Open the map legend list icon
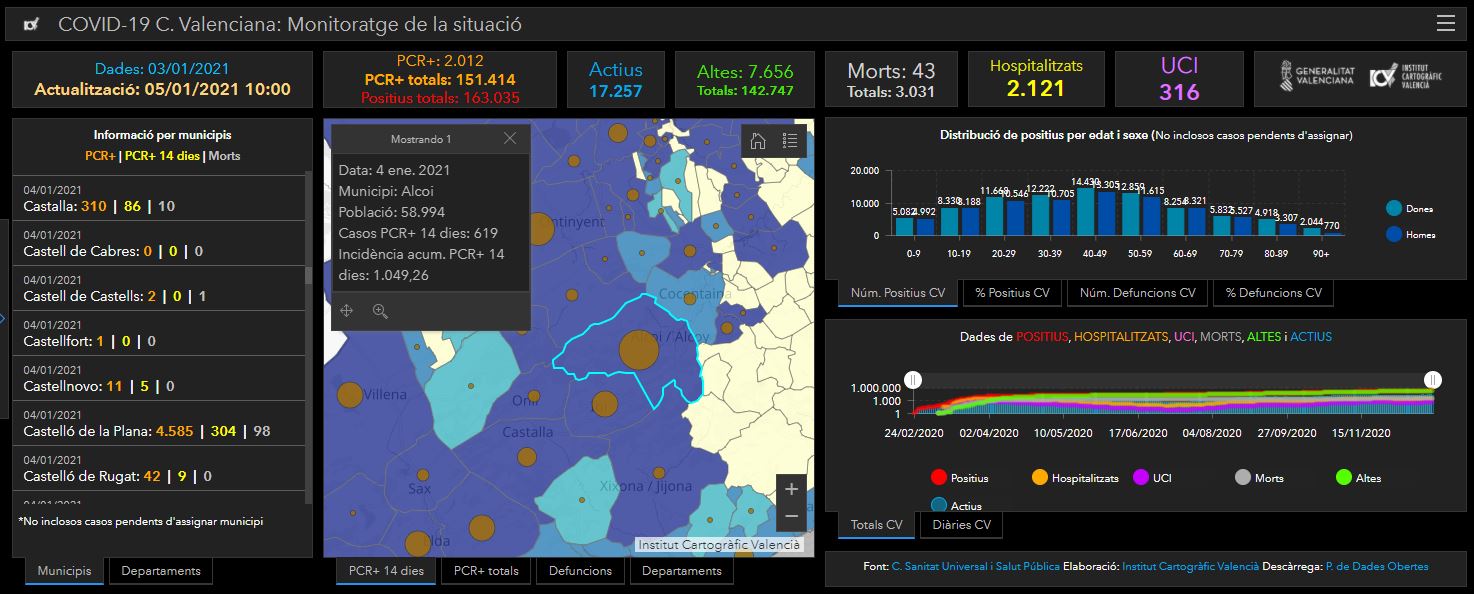The width and height of the screenshot is (1474, 594). (790, 141)
